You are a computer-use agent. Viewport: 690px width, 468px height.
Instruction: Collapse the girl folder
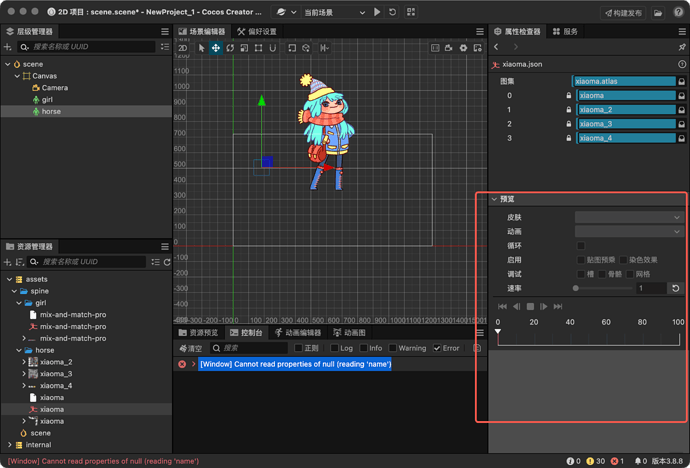click(19, 303)
